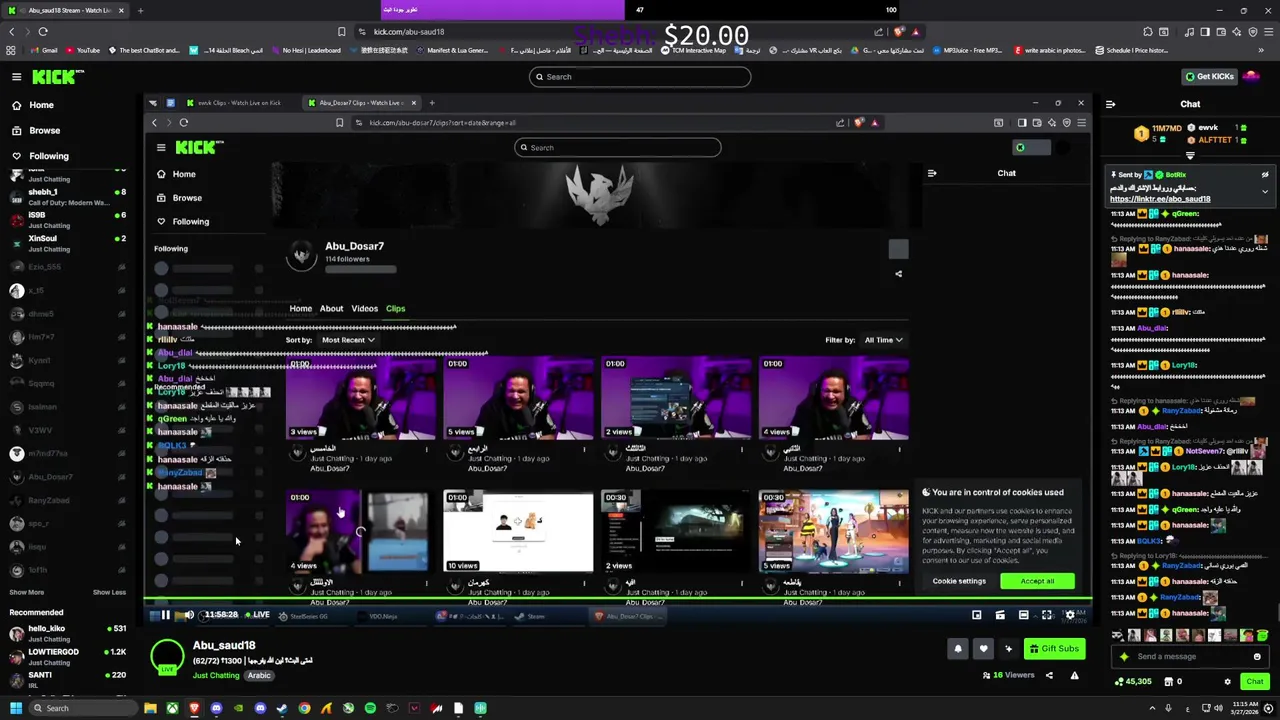Screen dimensions: 1280x720
Task: Open the YouTube bookmark
Action: point(83,50)
